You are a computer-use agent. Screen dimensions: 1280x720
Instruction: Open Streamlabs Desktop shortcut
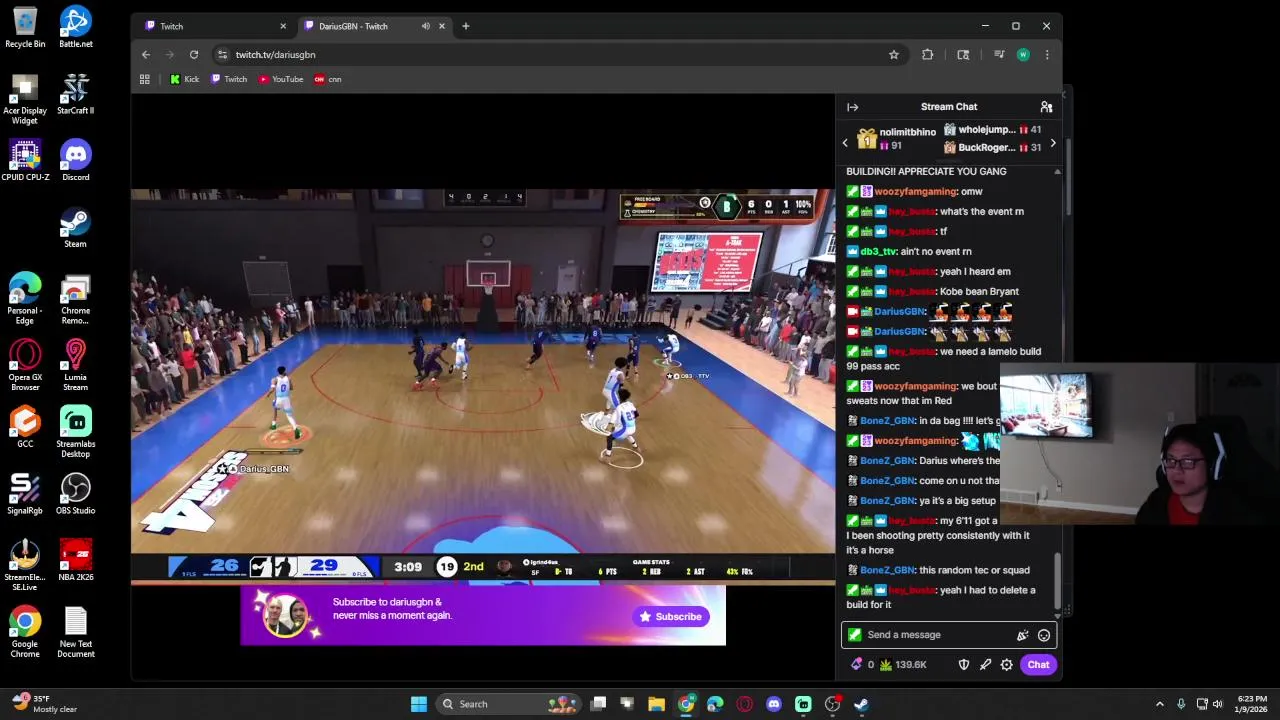click(75, 431)
